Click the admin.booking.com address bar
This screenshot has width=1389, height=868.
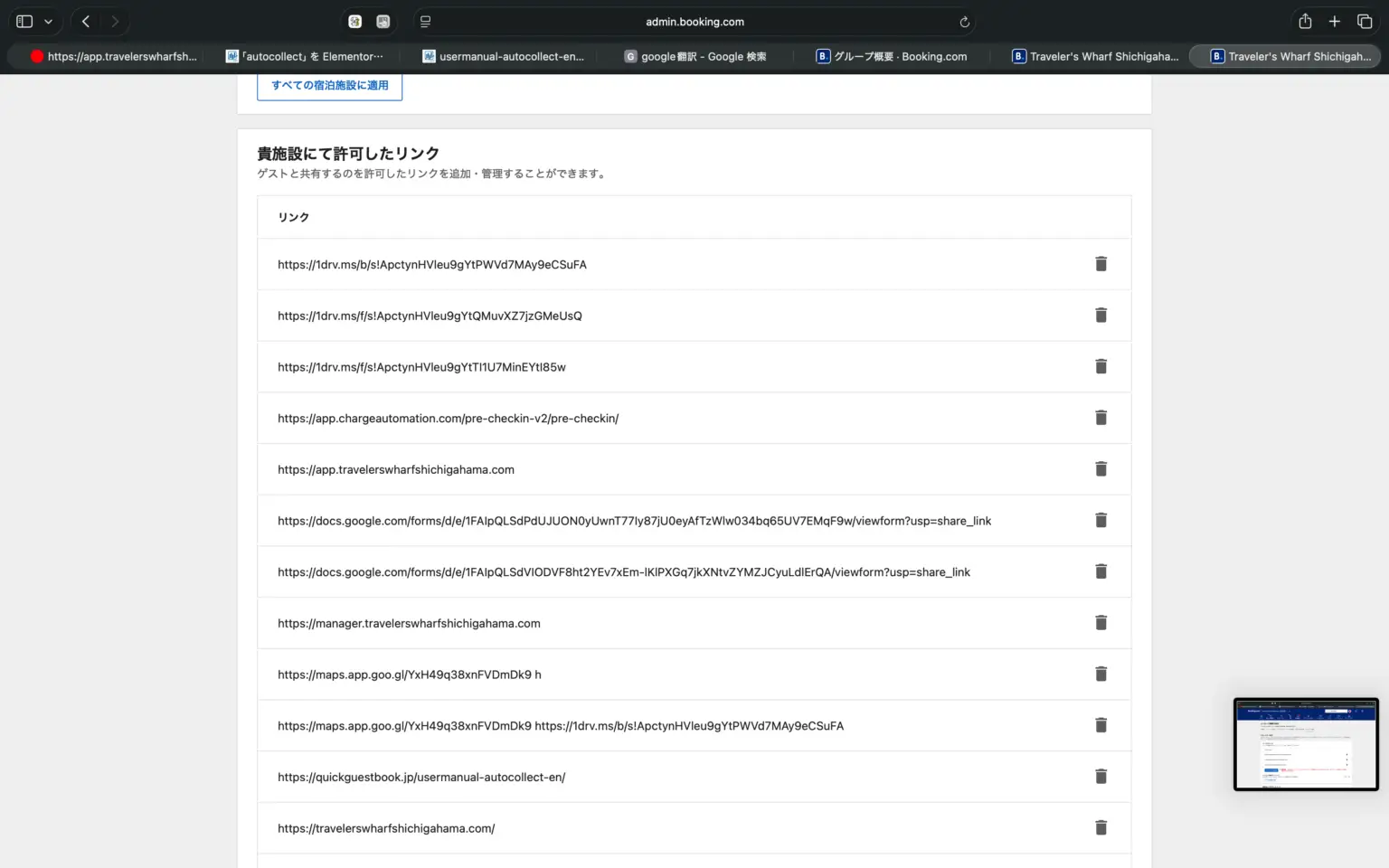[x=694, y=22]
